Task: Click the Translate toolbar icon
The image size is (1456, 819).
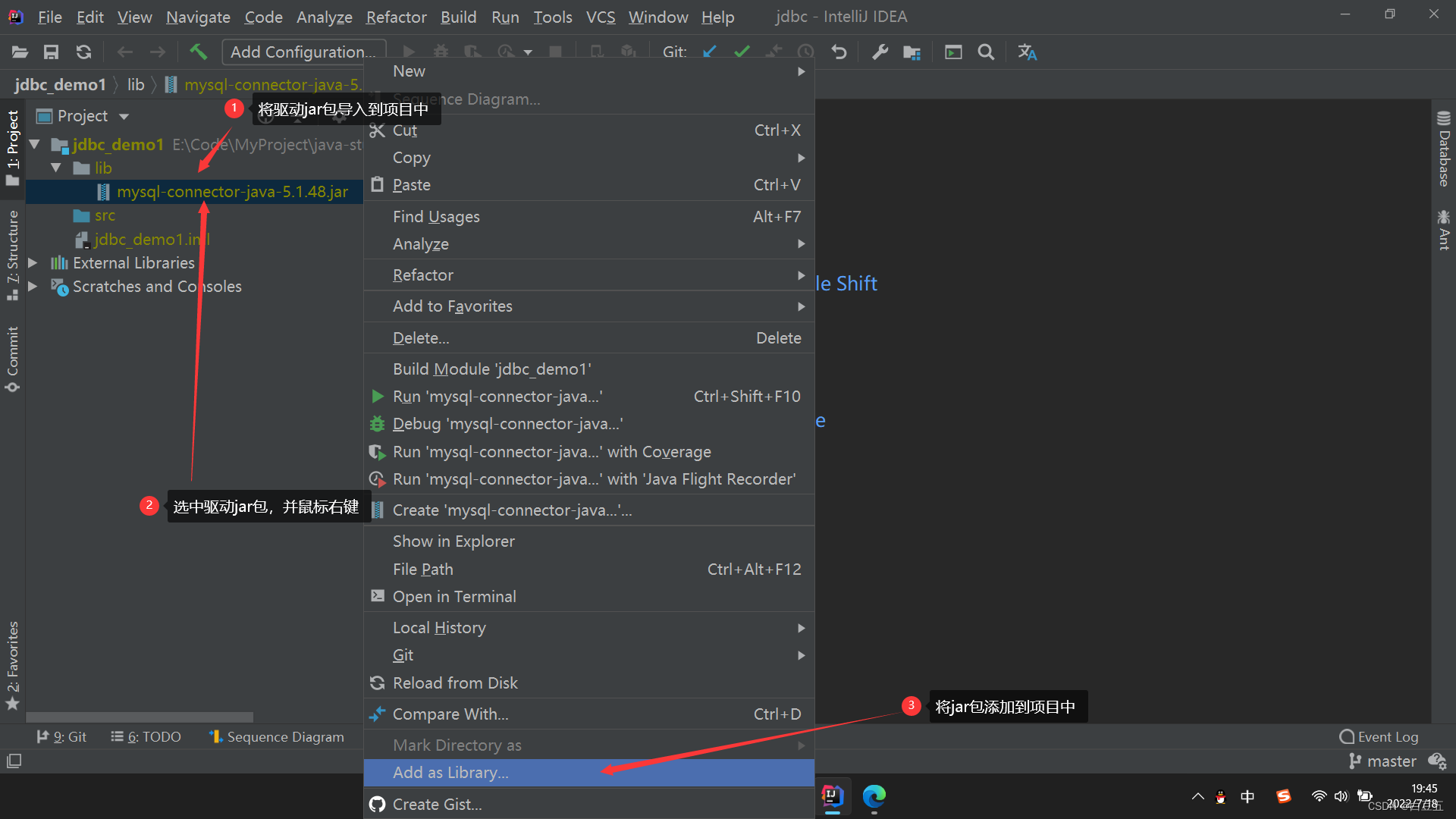Action: (1028, 52)
